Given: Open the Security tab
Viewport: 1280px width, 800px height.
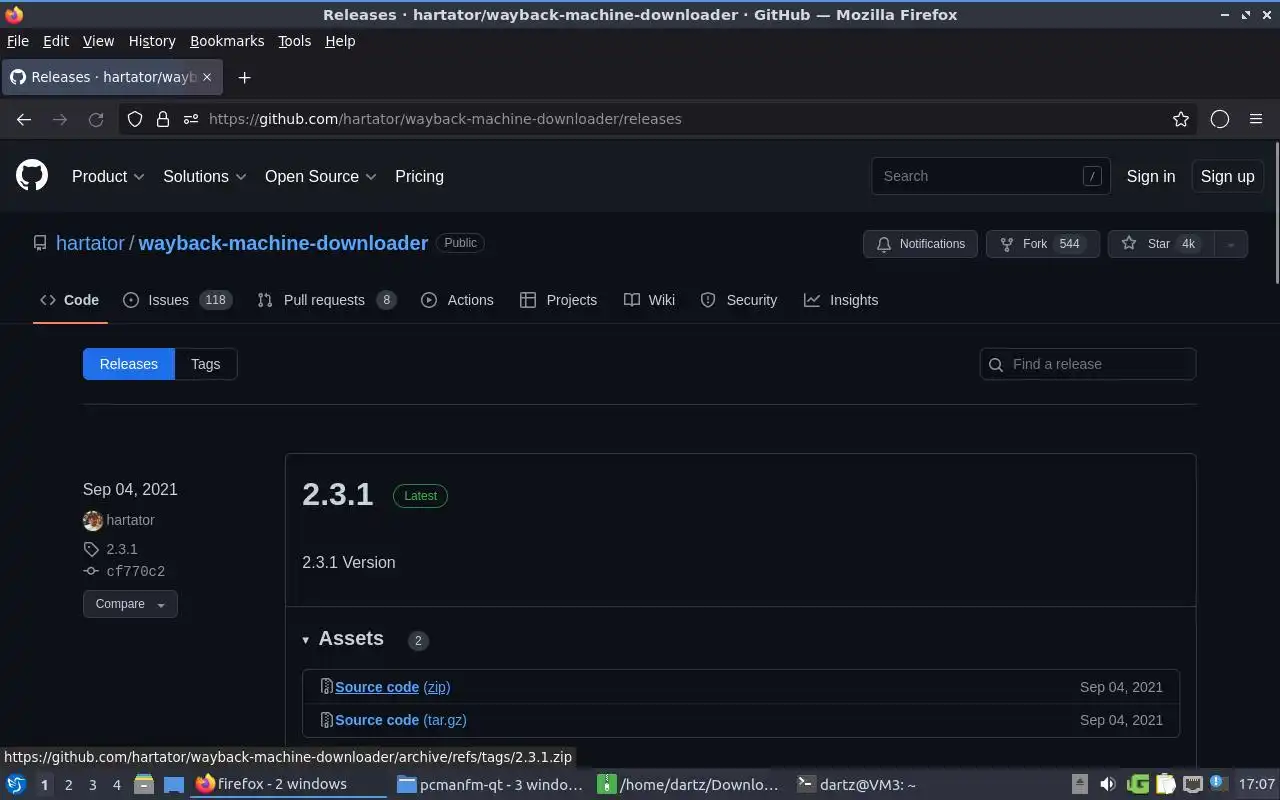Looking at the screenshot, I should click(x=738, y=300).
